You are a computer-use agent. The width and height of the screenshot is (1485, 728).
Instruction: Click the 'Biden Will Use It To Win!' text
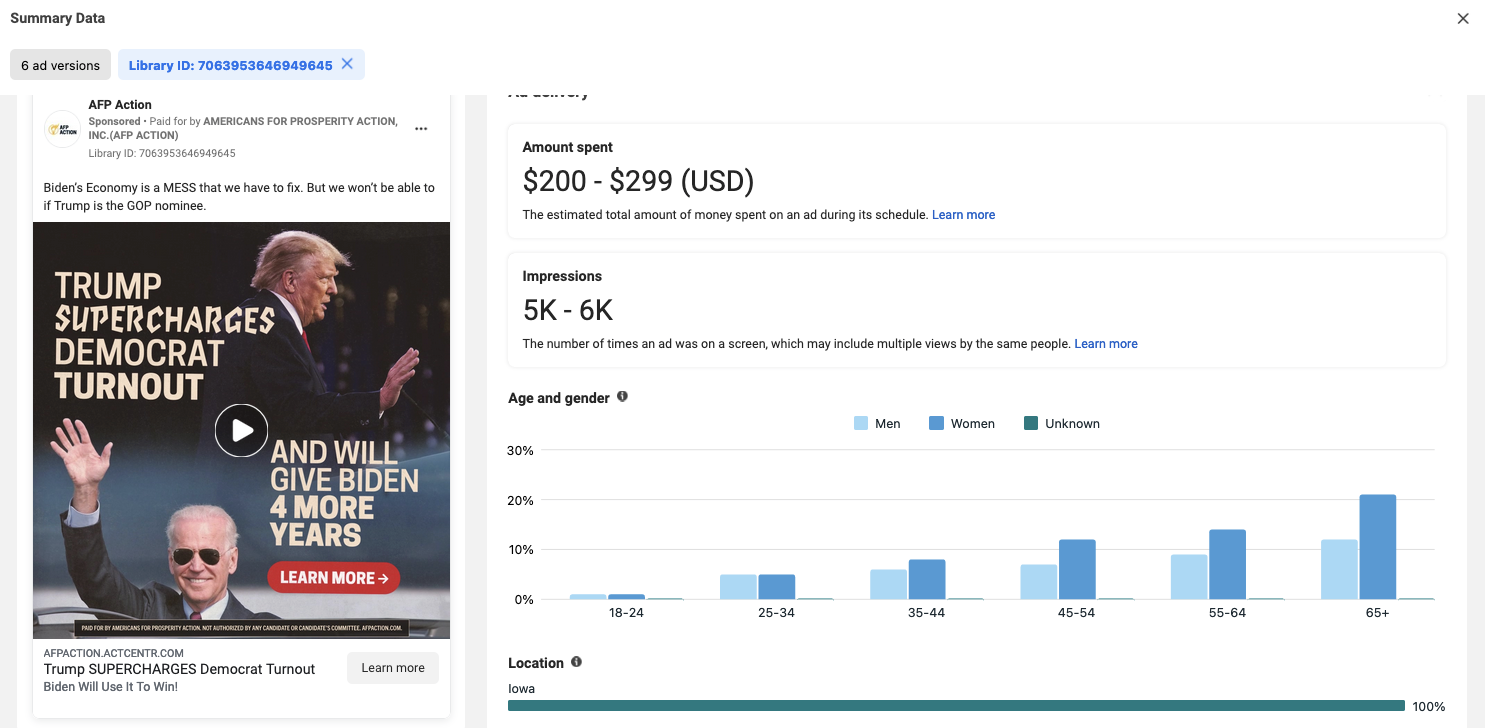click(111, 687)
